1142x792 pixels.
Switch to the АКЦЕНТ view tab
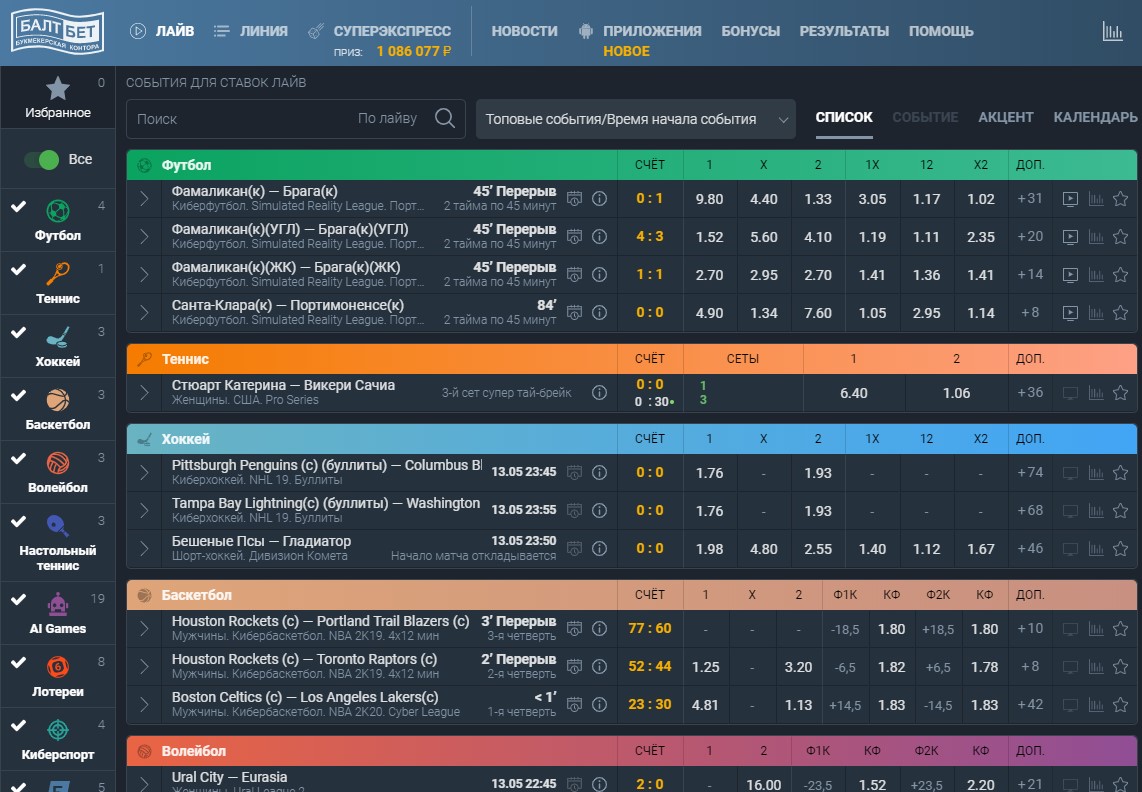coord(1005,117)
